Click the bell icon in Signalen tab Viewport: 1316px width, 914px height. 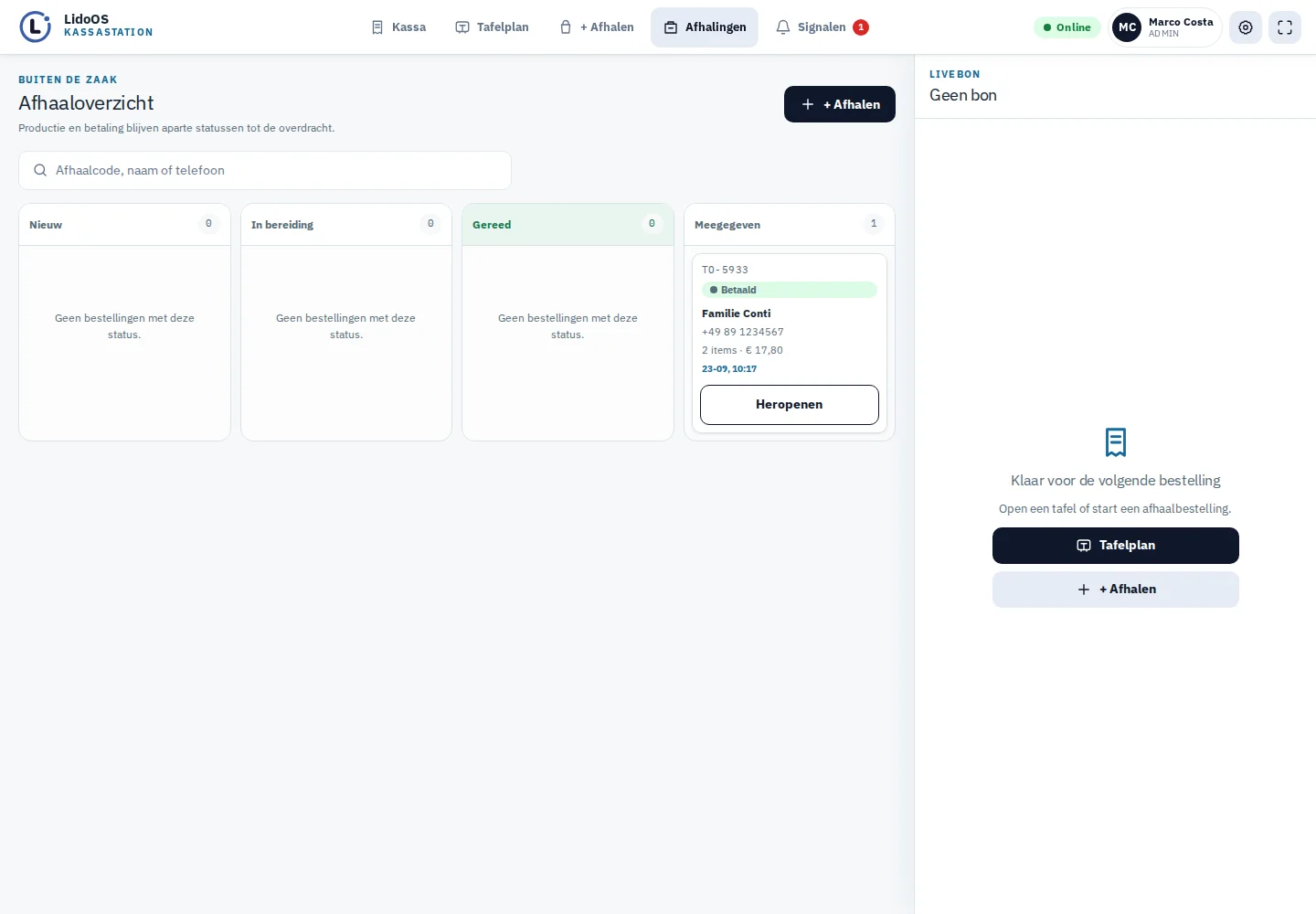tap(783, 27)
